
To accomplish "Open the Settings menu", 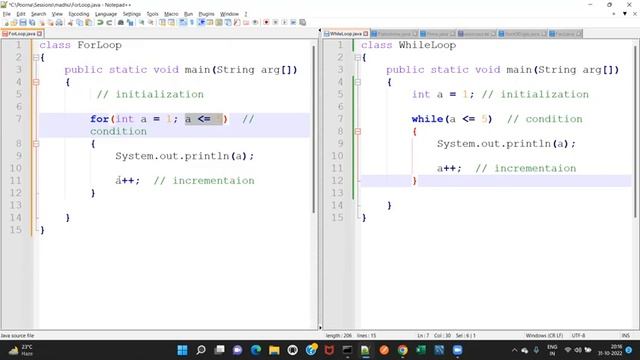I will tap(132, 14).
